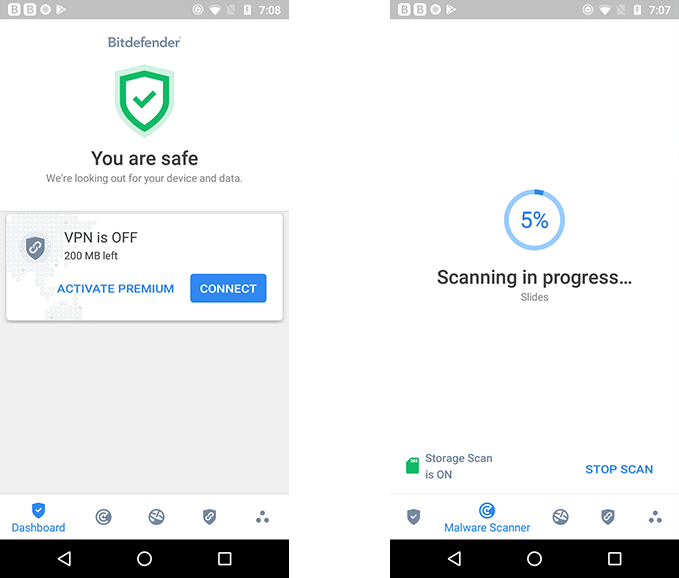Image resolution: width=679 pixels, height=578 pixels.
Task: Open the More dots icon on Dashboard screen
Action: [262, 517]
